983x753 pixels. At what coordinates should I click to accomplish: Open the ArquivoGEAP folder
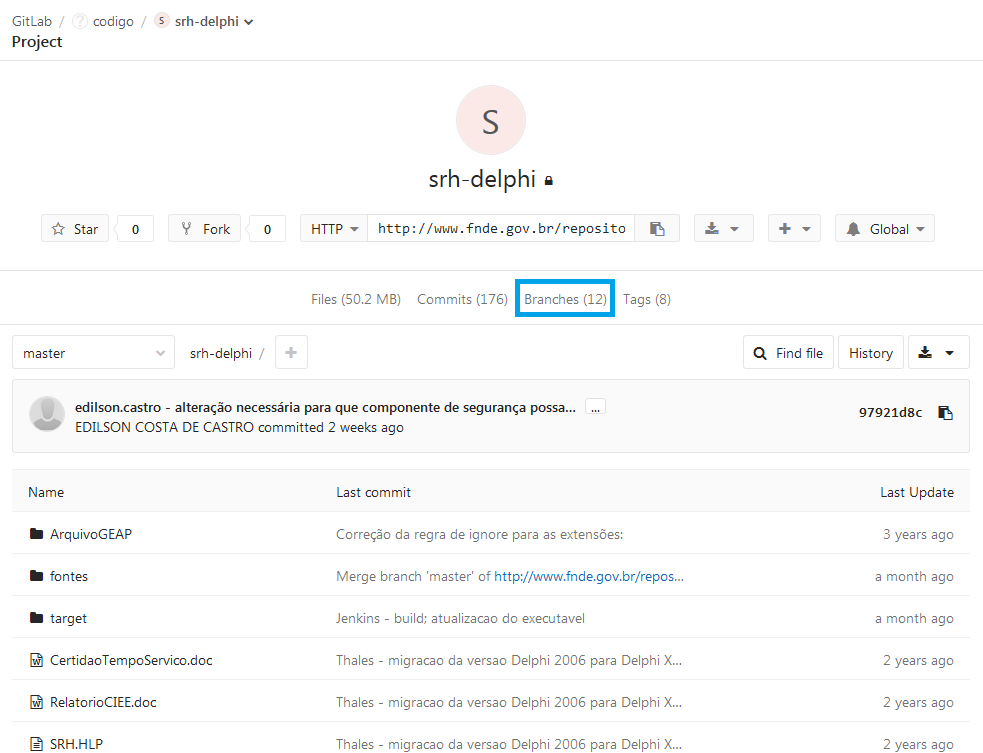[x=91, y=534]
